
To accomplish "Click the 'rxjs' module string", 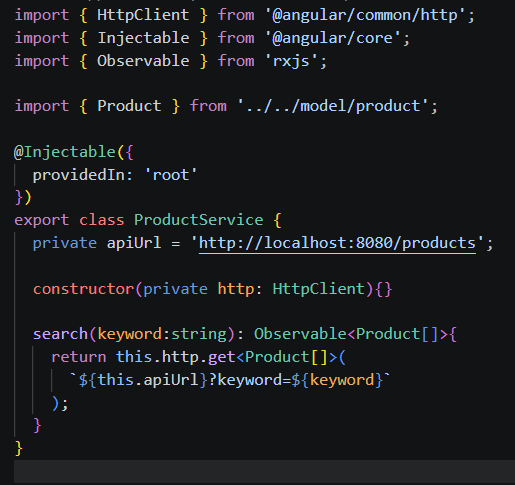I will [291, 62].
